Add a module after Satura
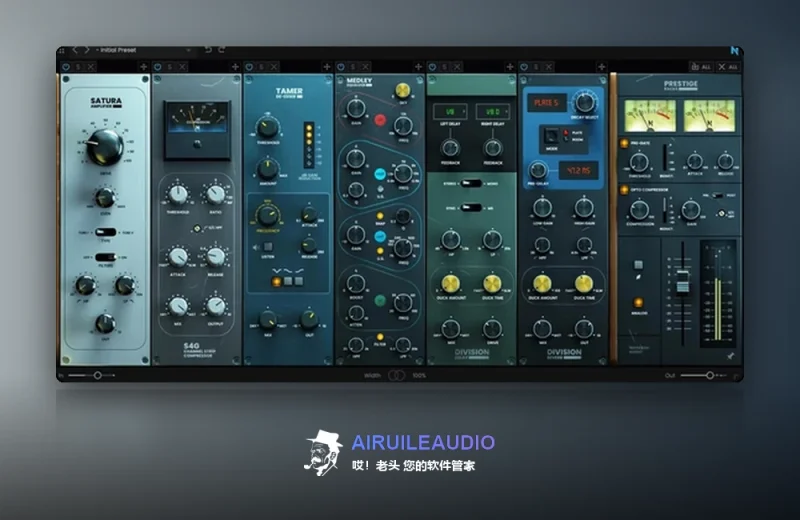 tap(143, 67)
